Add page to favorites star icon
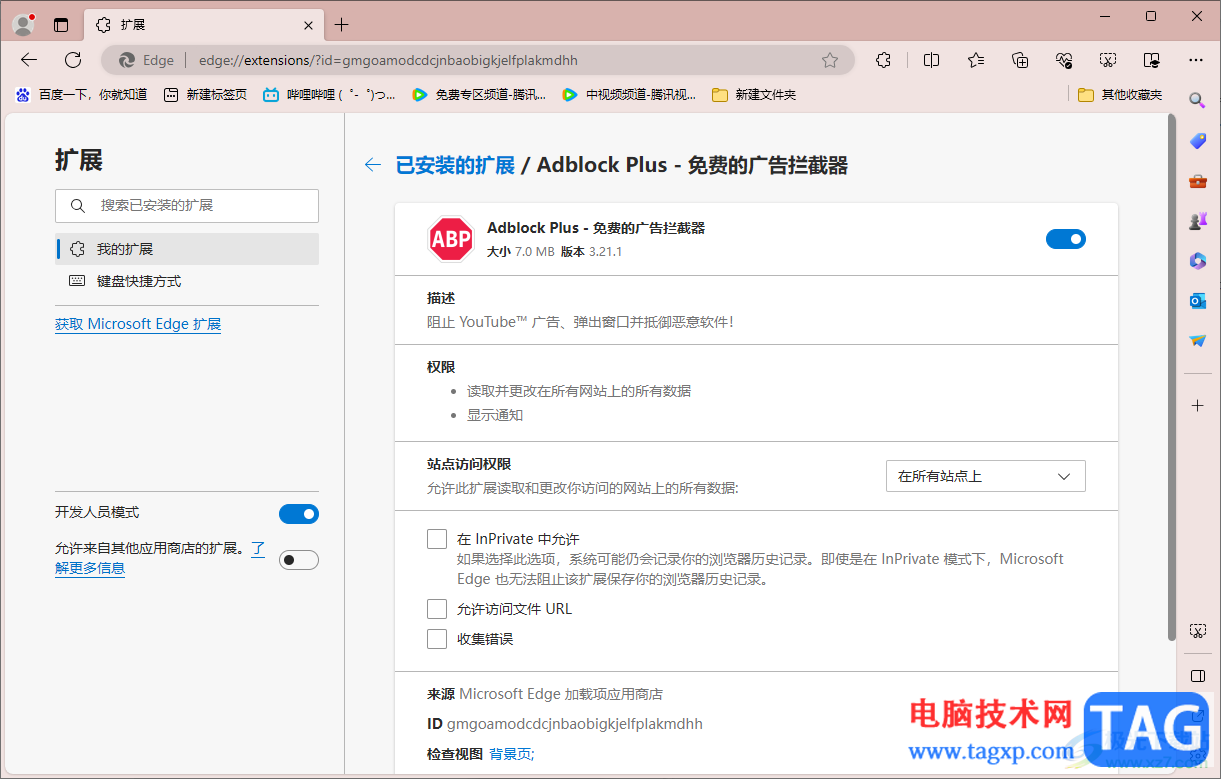 (x=830, y=60)
